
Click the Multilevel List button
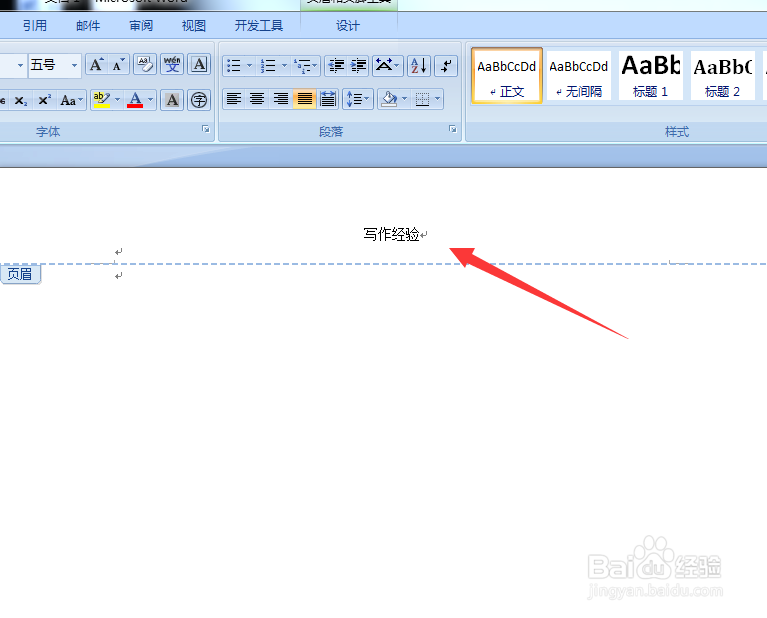tap(305, 66)
